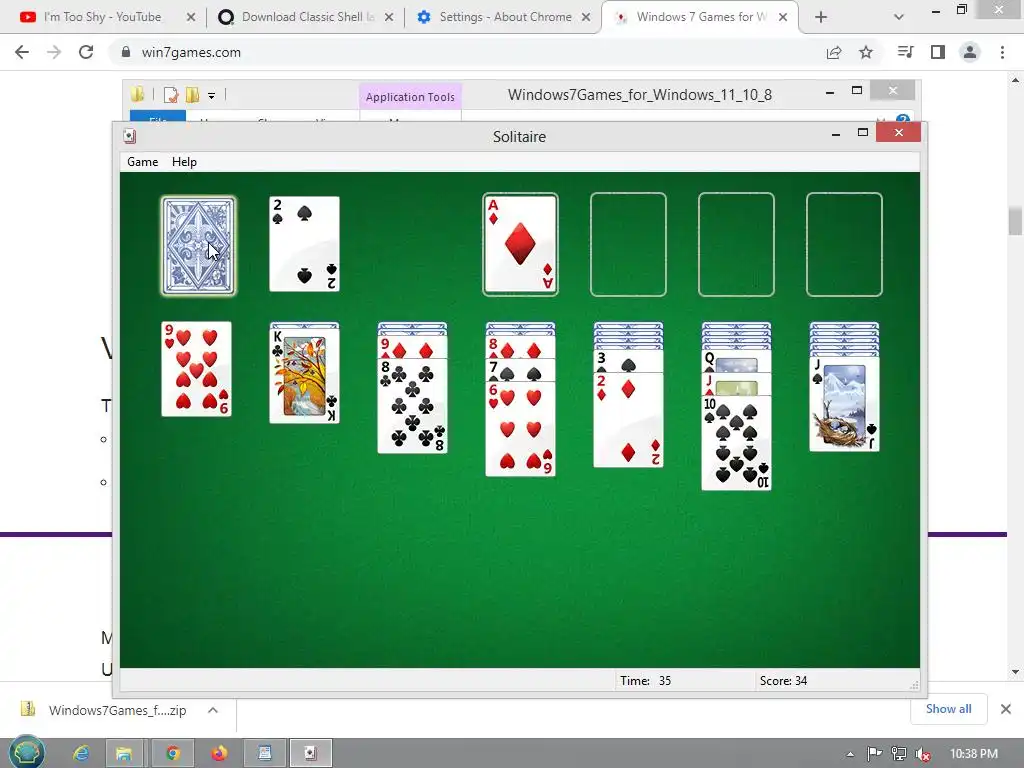Click the third empty foundation slot
This screenshot has height=768, width=1024.
pos(736,244)
